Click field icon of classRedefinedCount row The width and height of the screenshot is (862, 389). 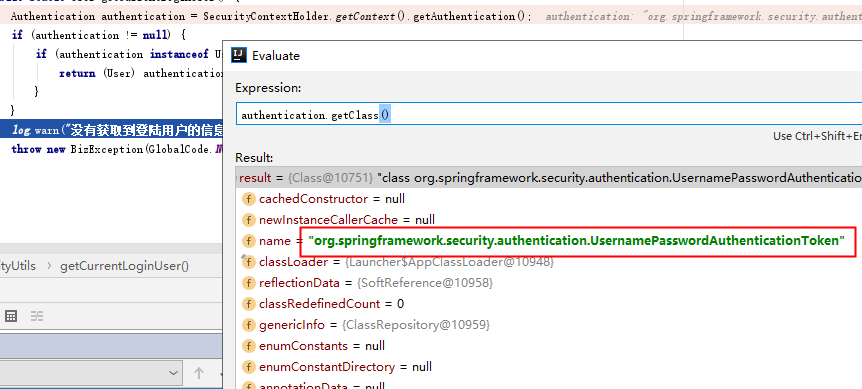pyautogui.click(x=248, y=304)
